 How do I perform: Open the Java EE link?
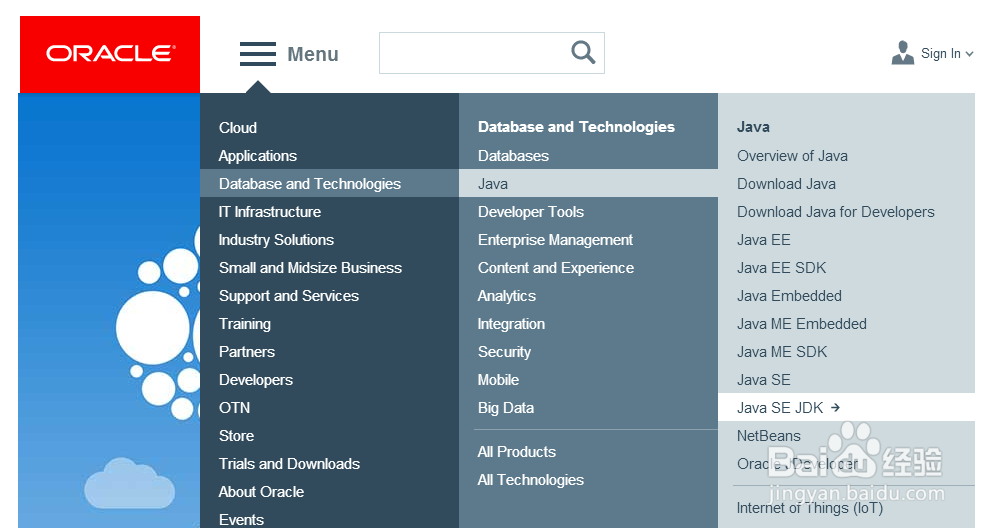coord(763,240)
